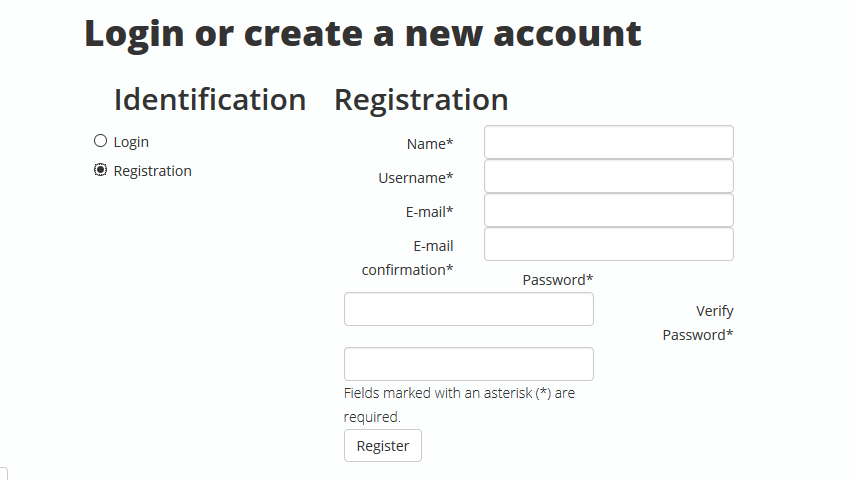Click the "Registration" radio option label
This screenshot has width=855, height=480.
pos(152,171)
